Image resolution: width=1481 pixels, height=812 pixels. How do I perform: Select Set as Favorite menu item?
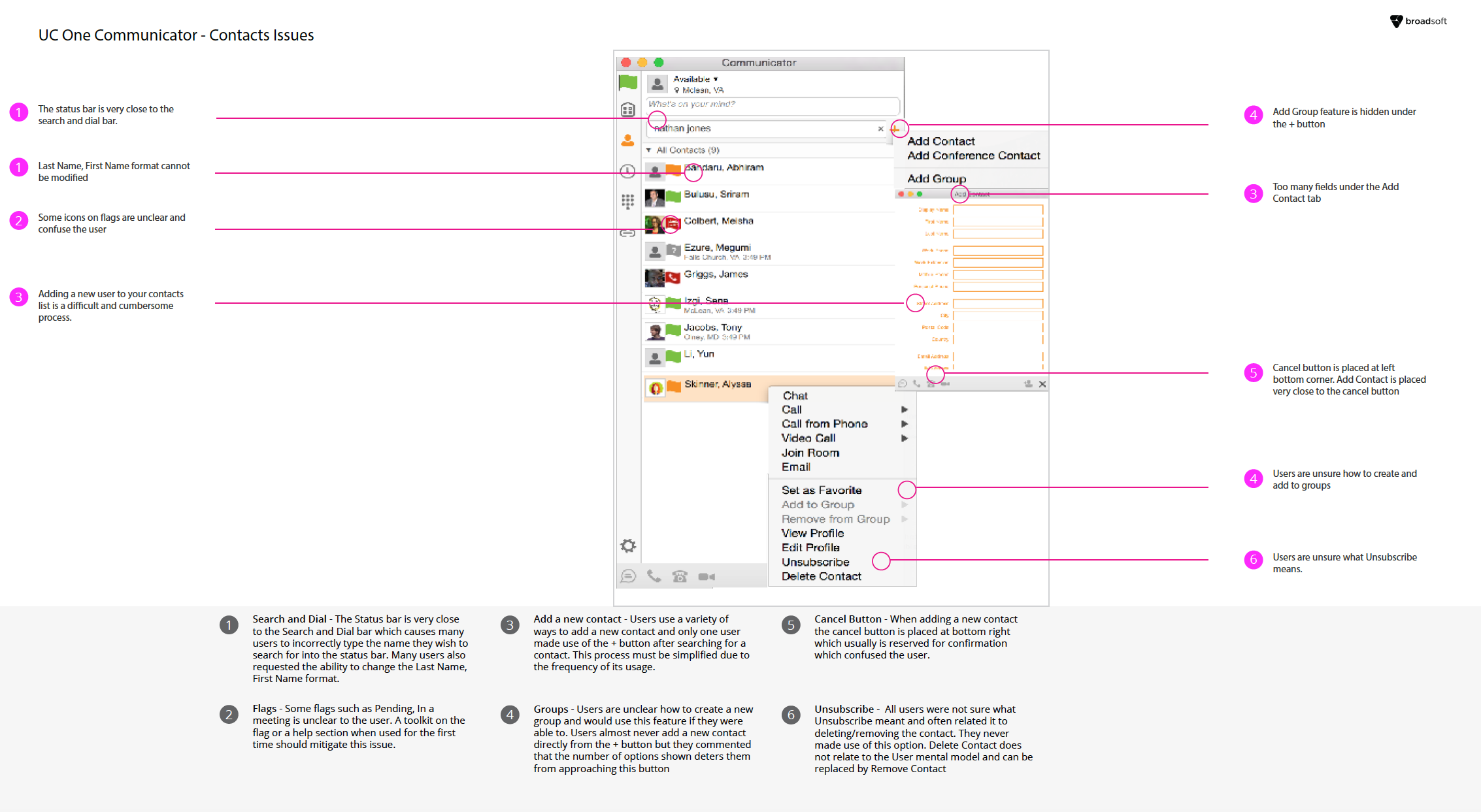click(822, 490)
